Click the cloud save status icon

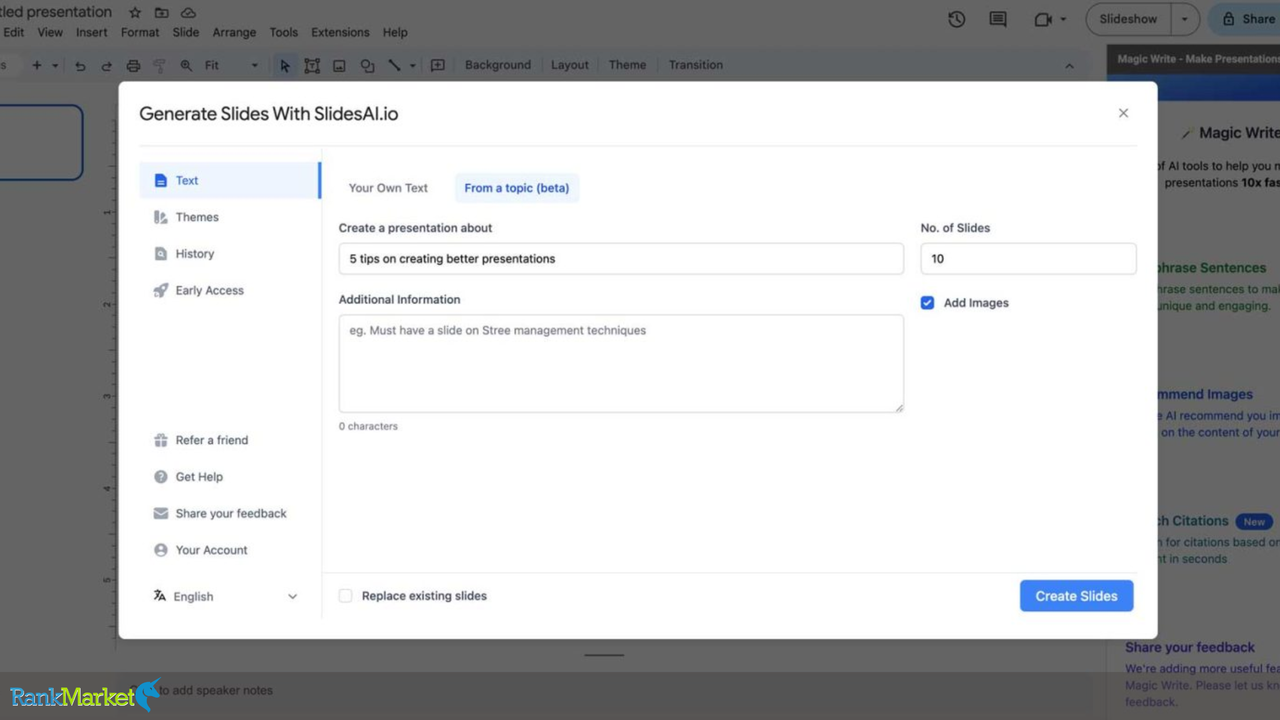pyautogui.click(x=188, y=13)
